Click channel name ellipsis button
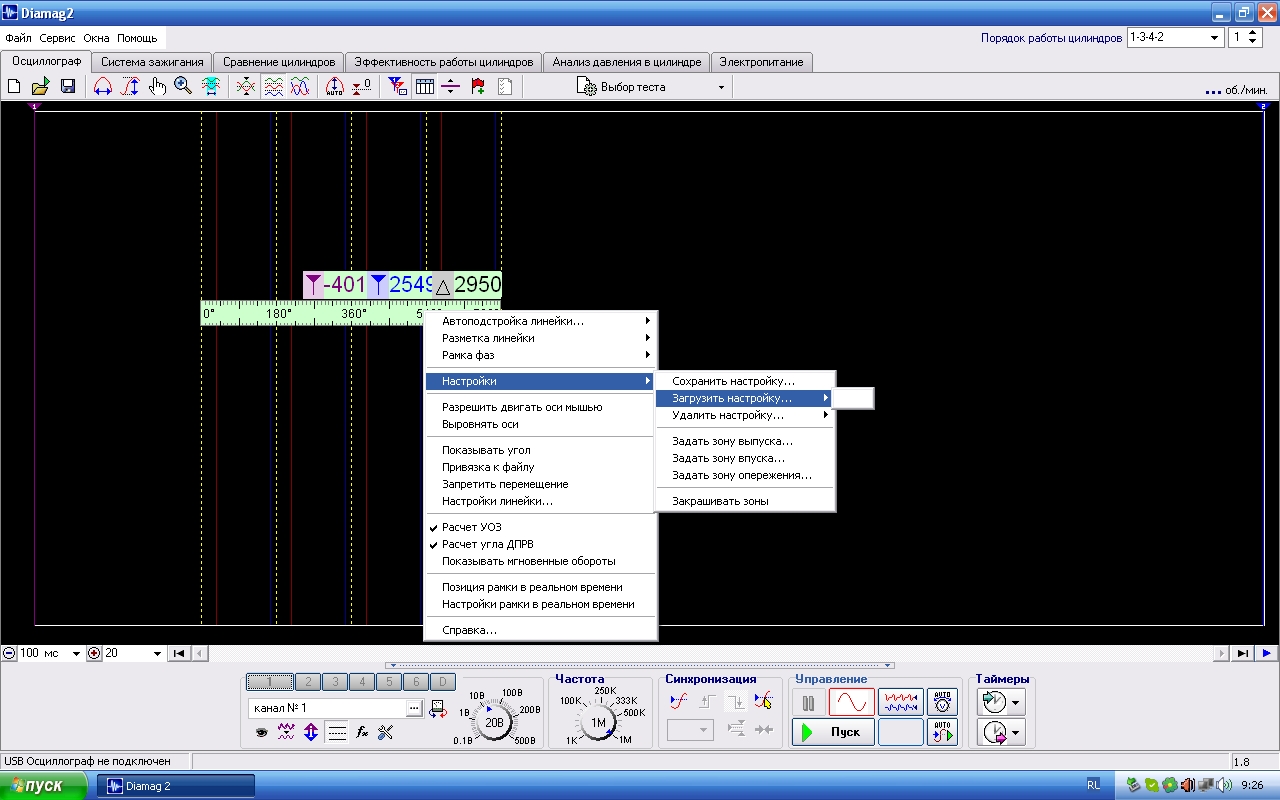 pyautogui.click(x=415, y=708)
